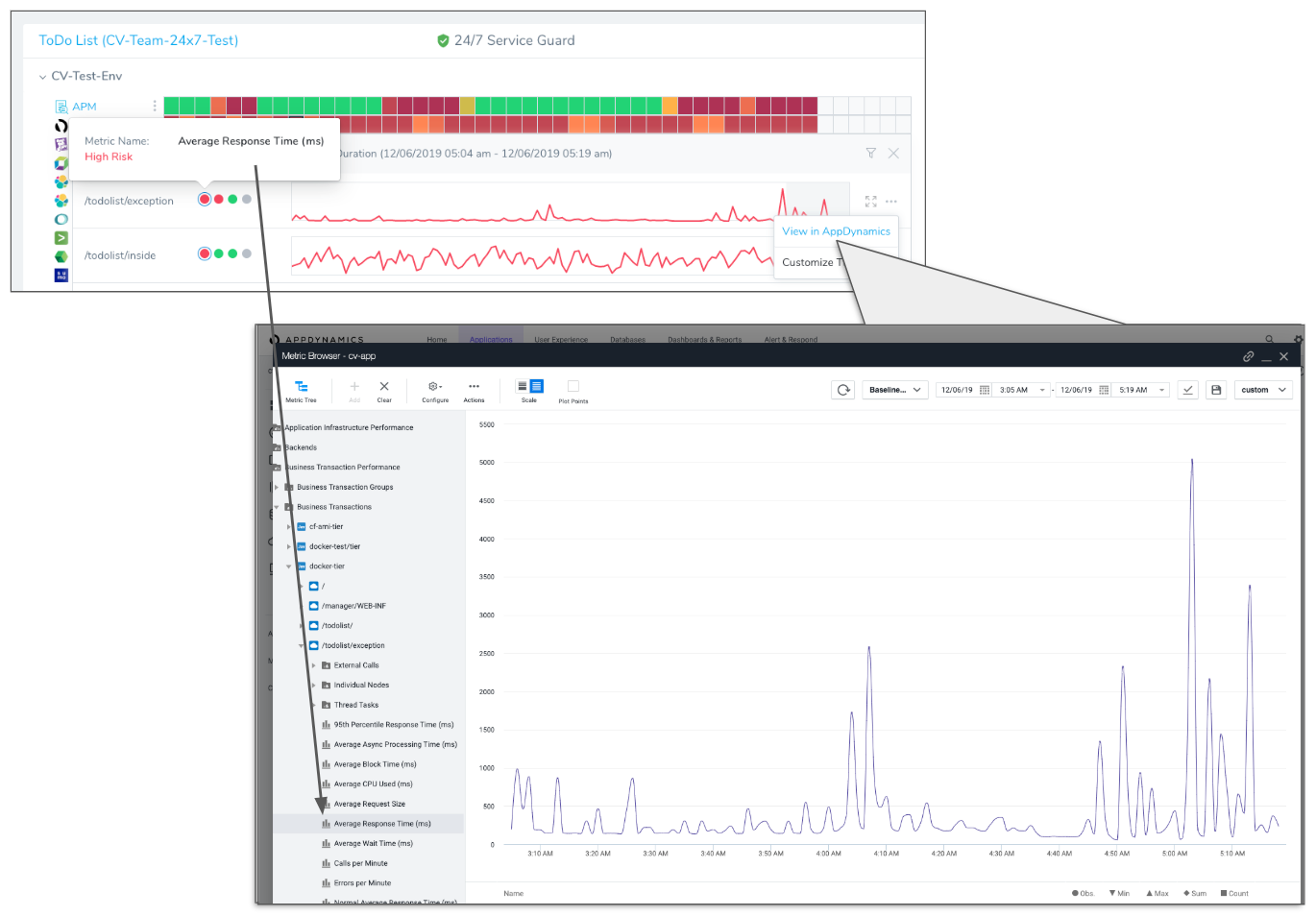1316x916 pixels.
Task: Open APM row vertical dots menu
Action: [155, 106]
